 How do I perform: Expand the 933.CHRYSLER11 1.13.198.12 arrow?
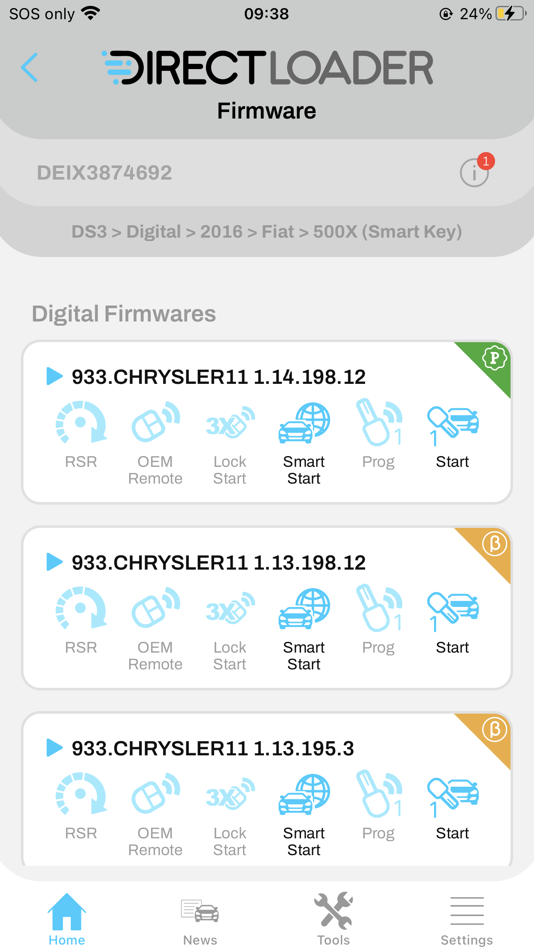point(55,562)
